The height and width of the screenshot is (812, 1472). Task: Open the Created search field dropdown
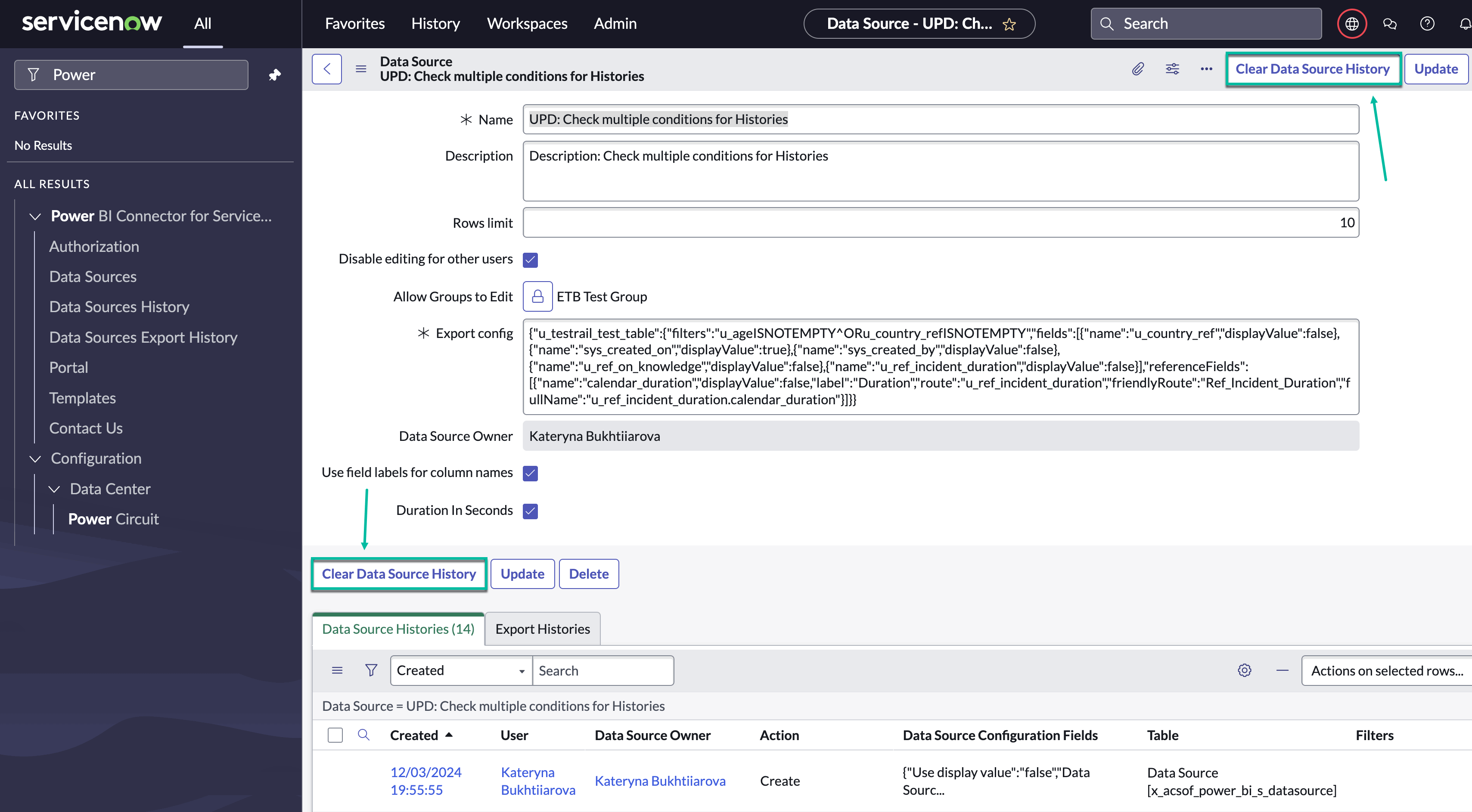pos(460,670)
